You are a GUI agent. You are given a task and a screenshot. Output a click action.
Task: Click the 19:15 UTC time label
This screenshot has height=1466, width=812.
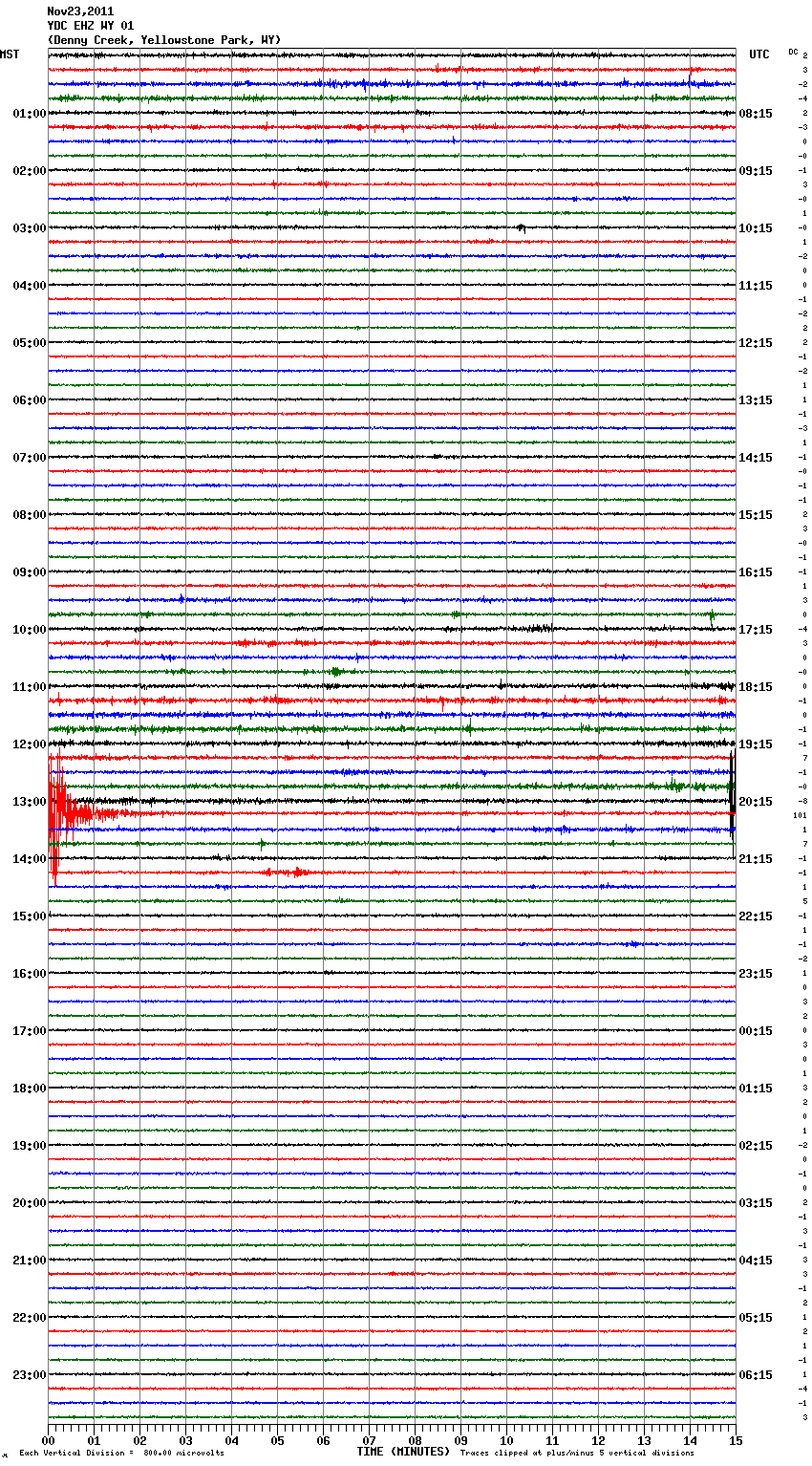tap(756, 744)
